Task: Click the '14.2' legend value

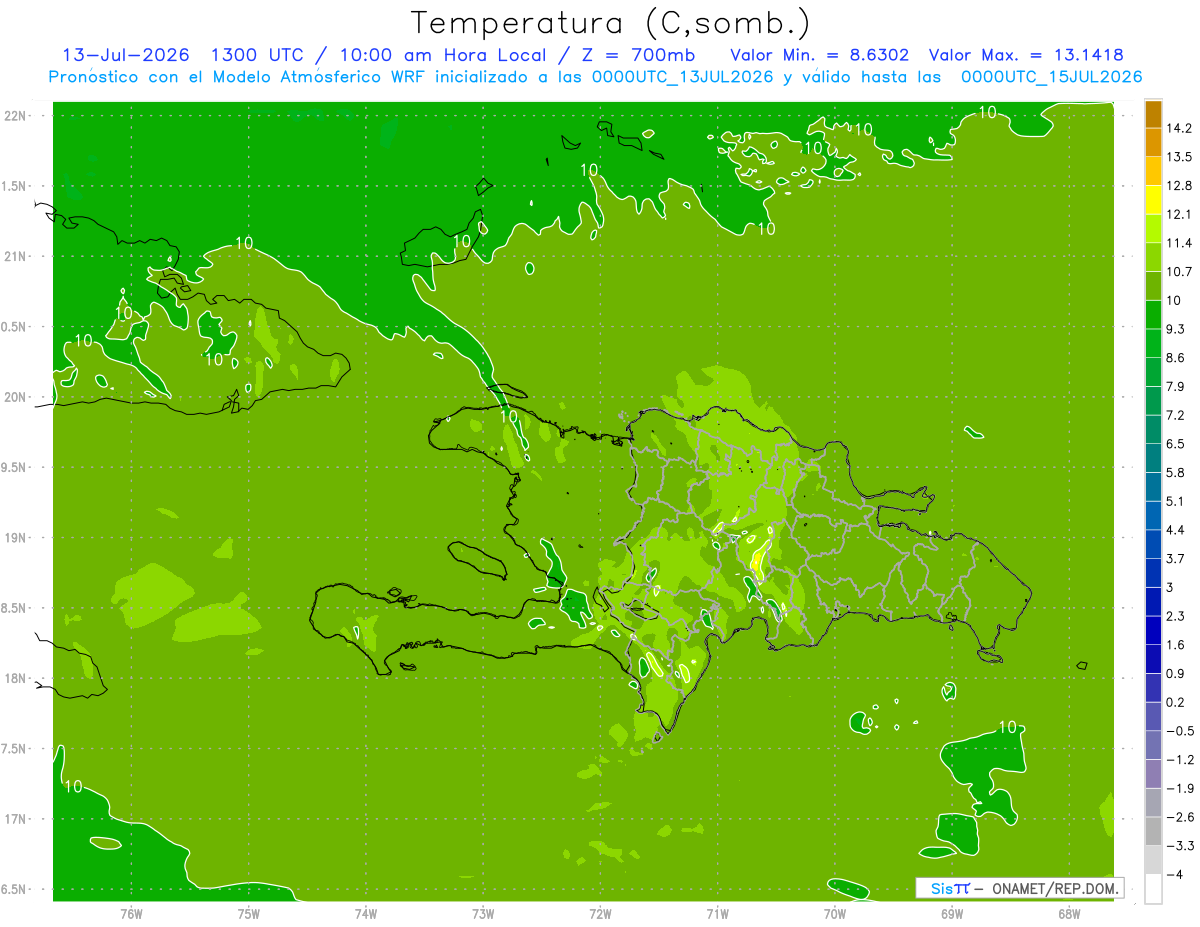Action: [x=1179, y=128]
